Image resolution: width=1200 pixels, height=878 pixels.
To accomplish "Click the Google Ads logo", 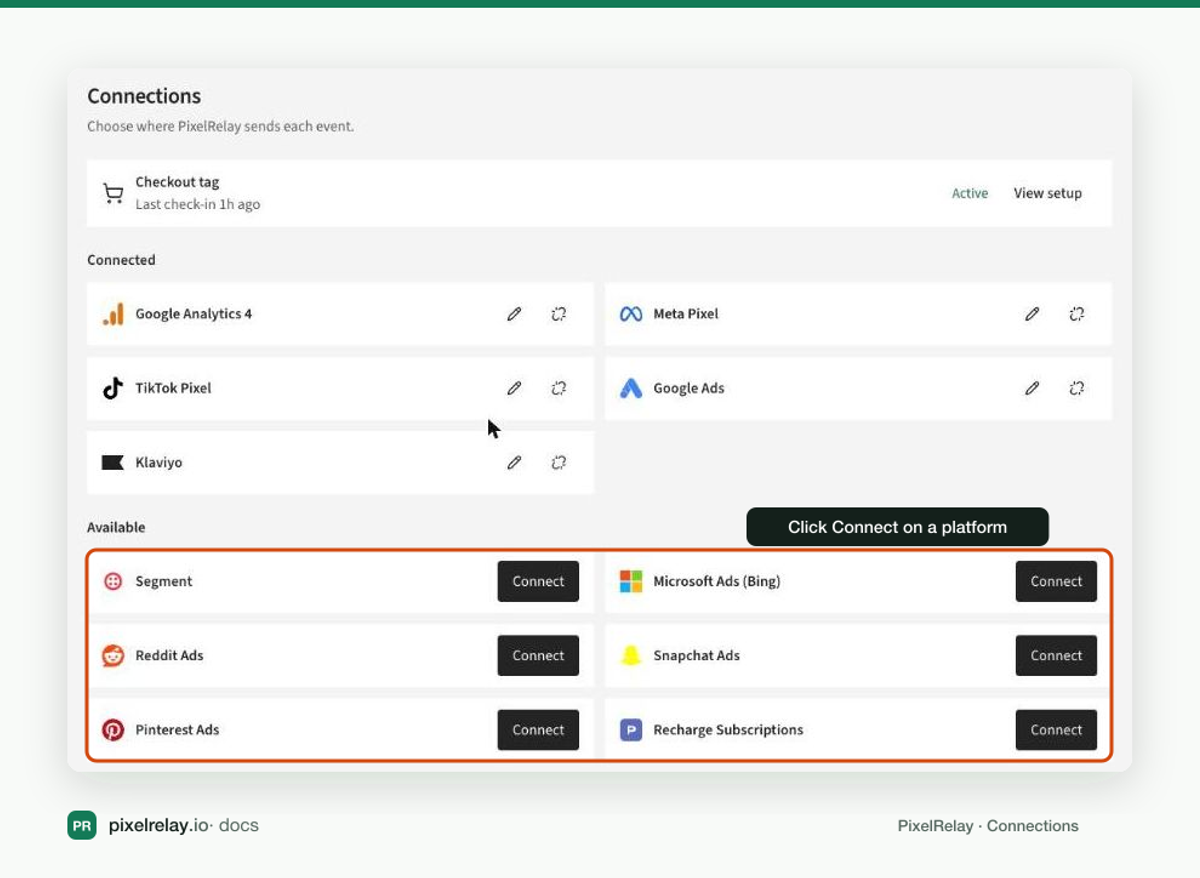I will pos(631,388).
